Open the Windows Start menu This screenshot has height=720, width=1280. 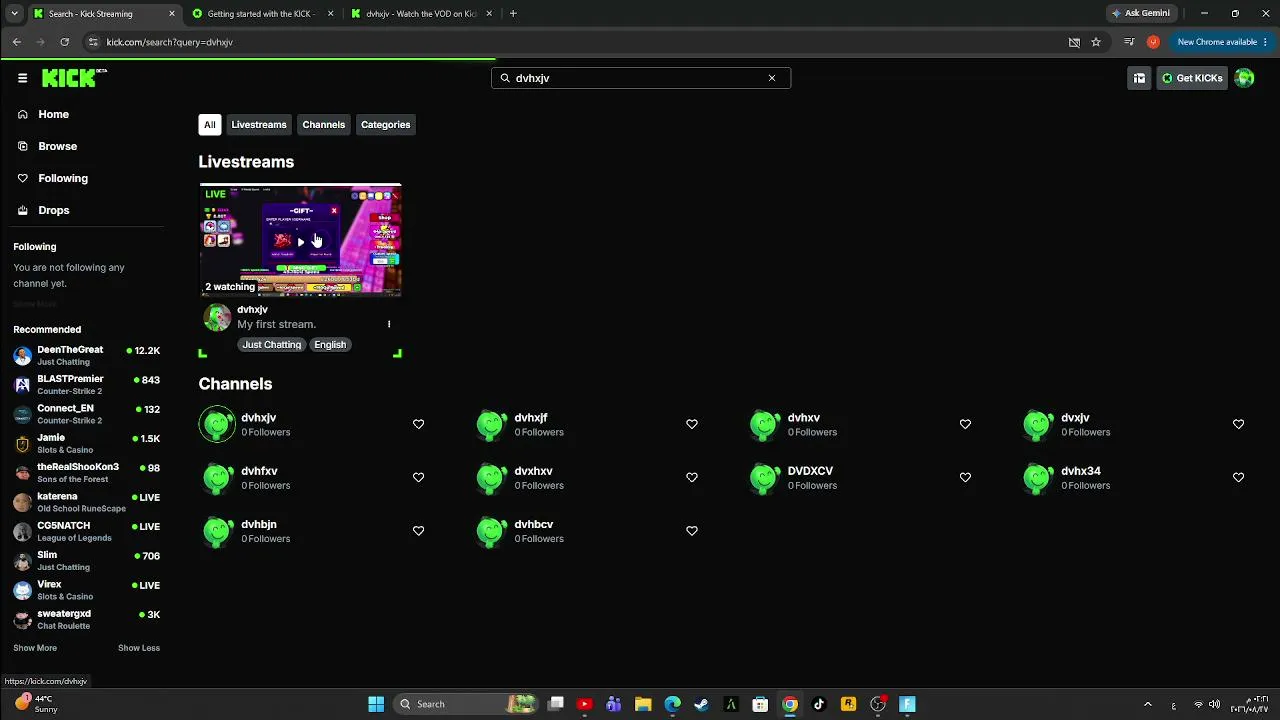pyautogui.click(x=376, y=704)
